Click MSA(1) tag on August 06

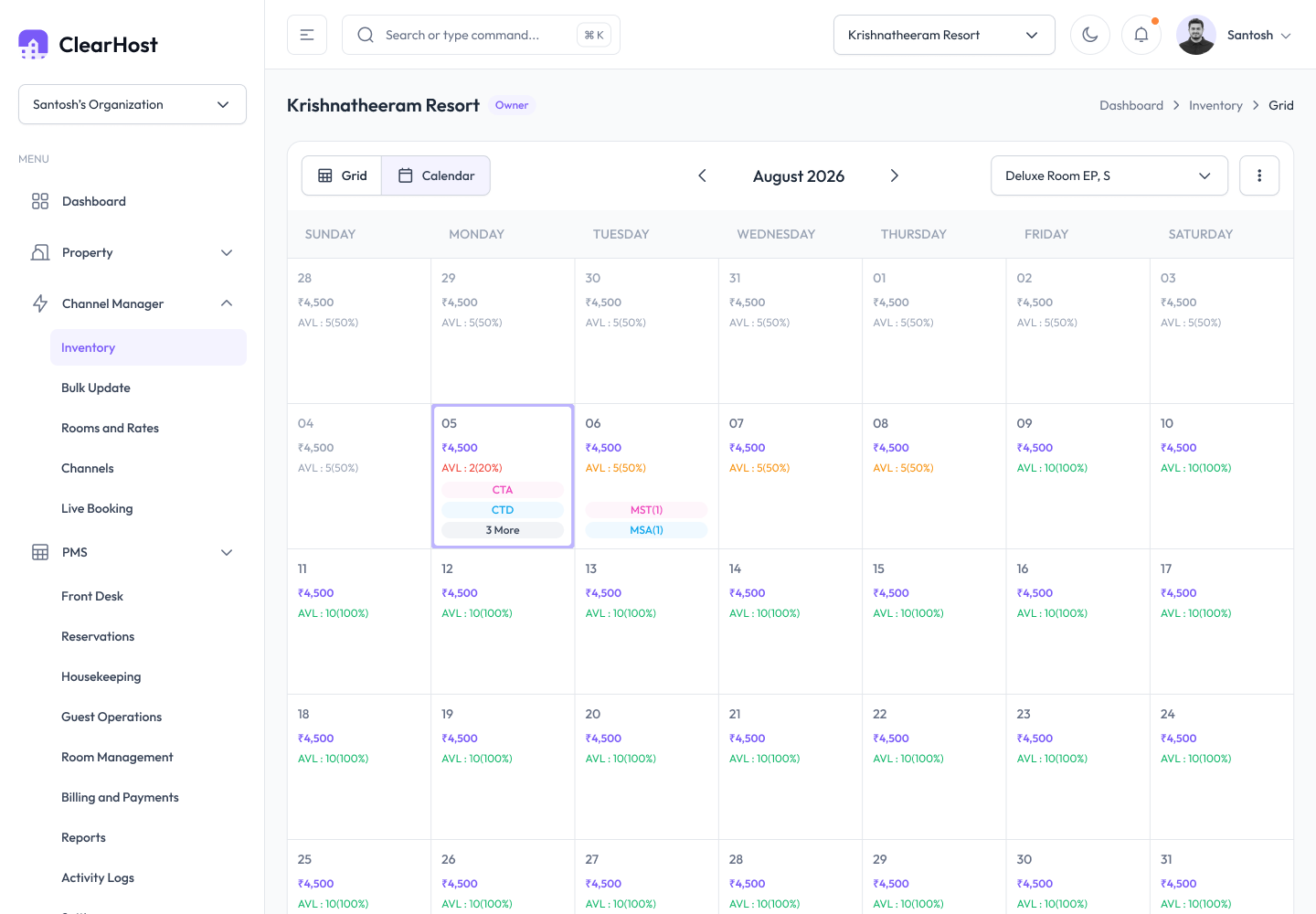tap(646, 530)
